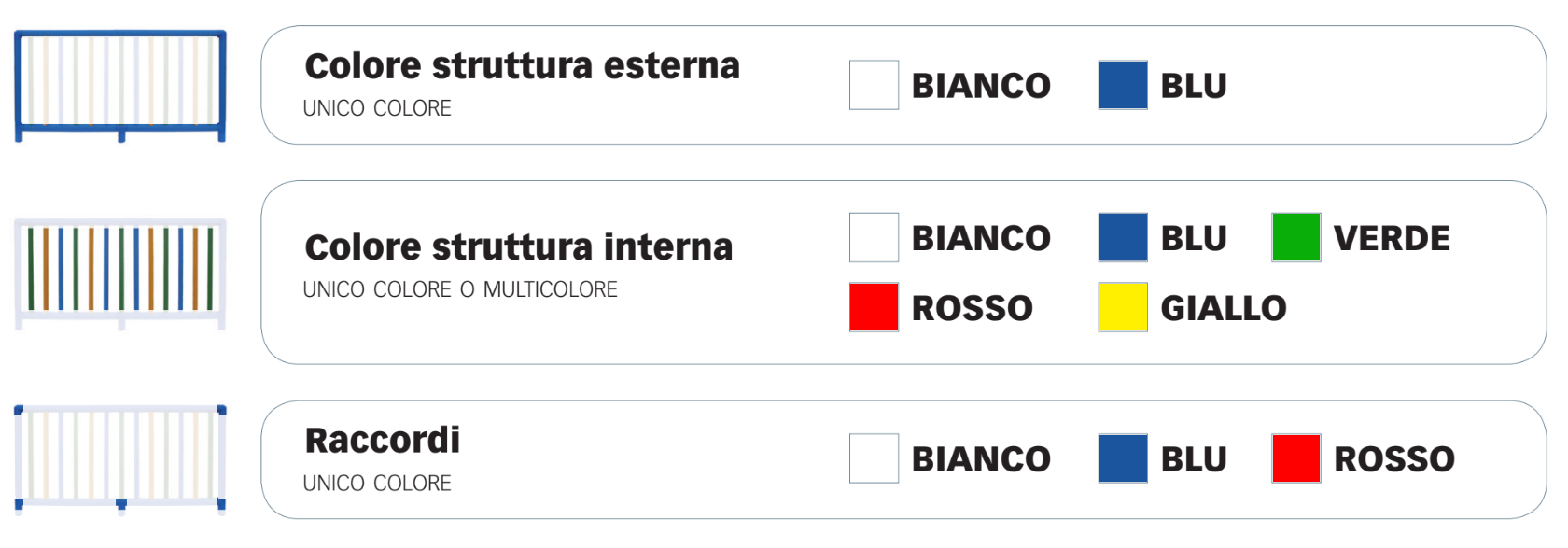Screen dimensions: 1568x548
Task: Select blue swatch for Raccordi
Action: click(x=1123, y=458)
